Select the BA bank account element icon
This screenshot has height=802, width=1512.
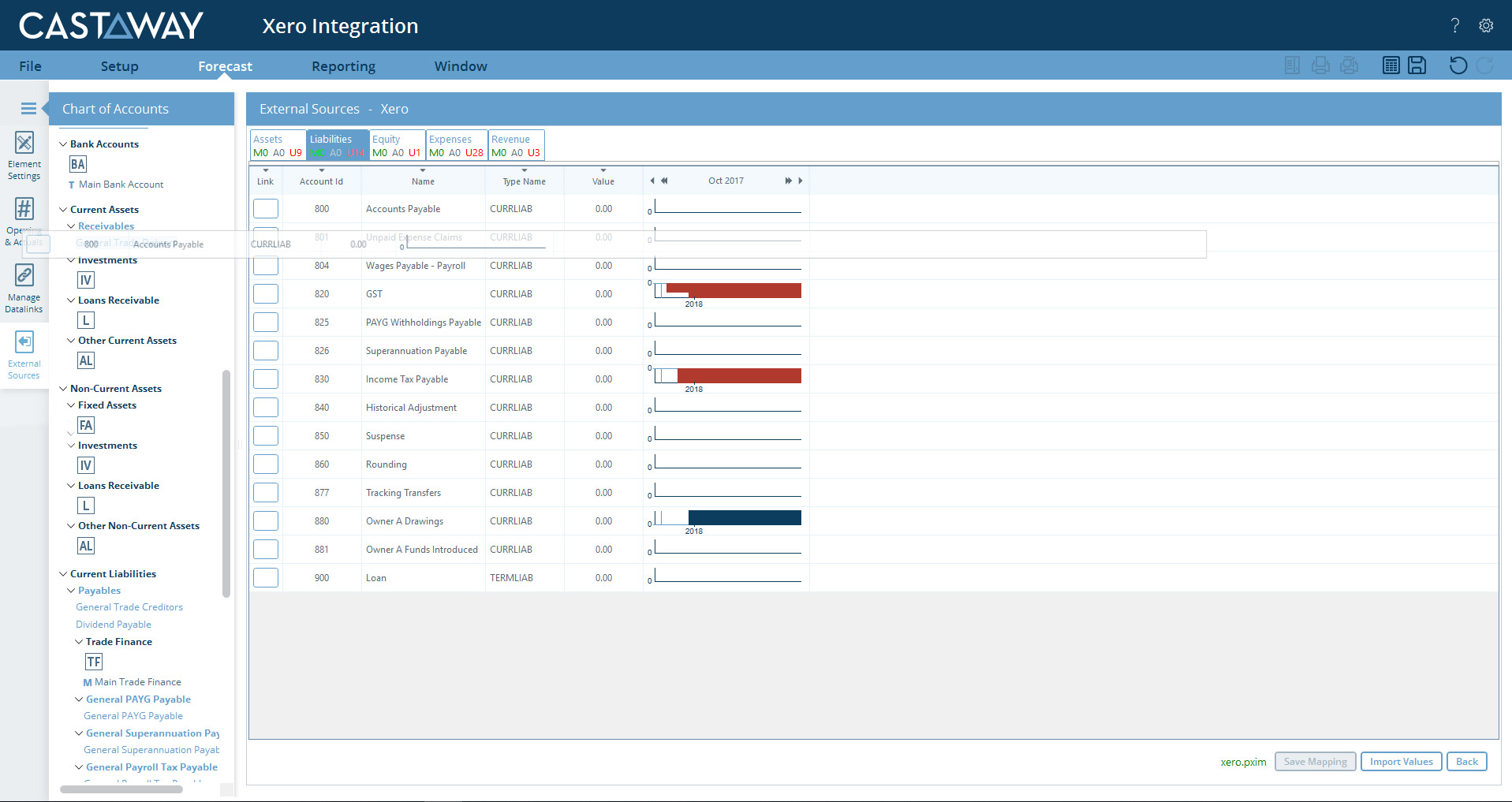[77, 164]
